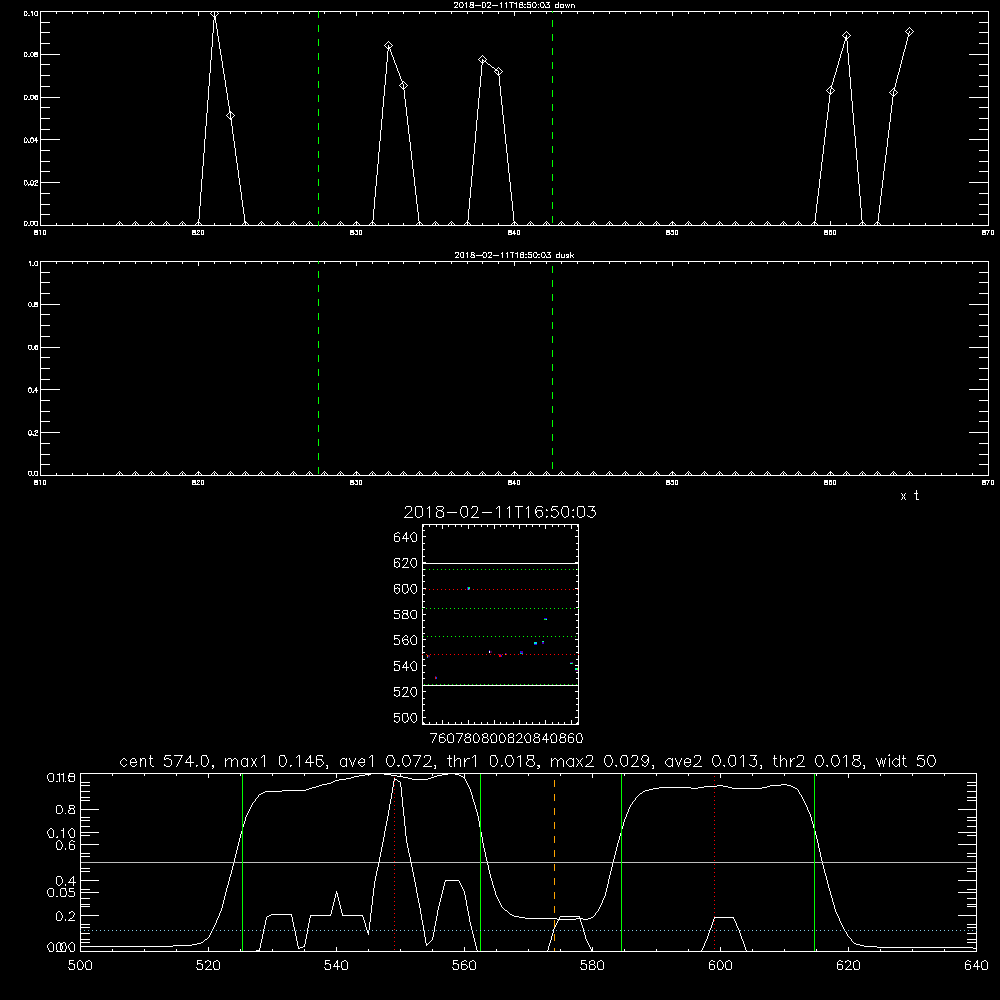Select the diamond point at x=860 in dawn plot
The height and width of the screenshot is (1000, 1000).
830,91
